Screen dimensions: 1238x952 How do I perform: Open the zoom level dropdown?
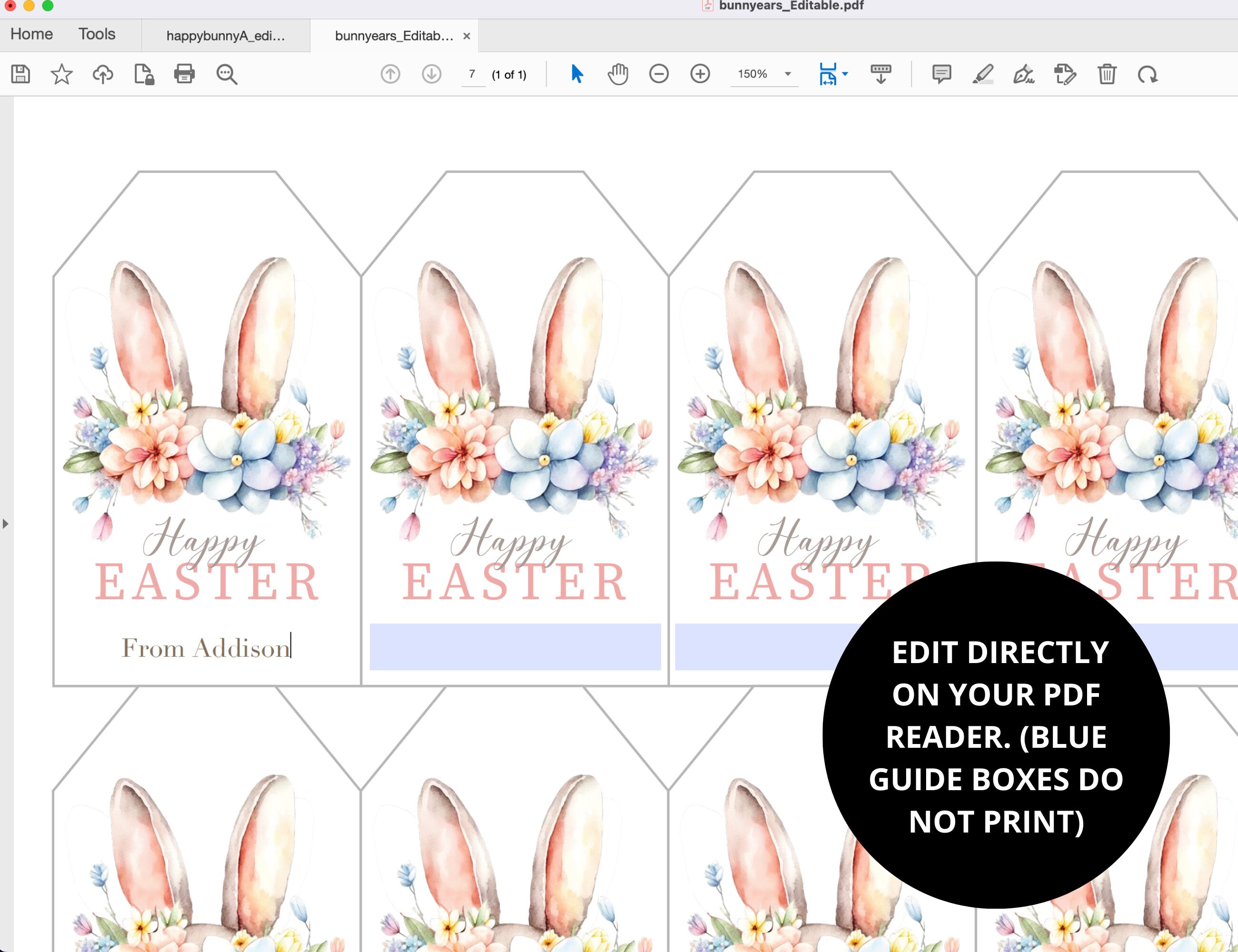[788, 74]
